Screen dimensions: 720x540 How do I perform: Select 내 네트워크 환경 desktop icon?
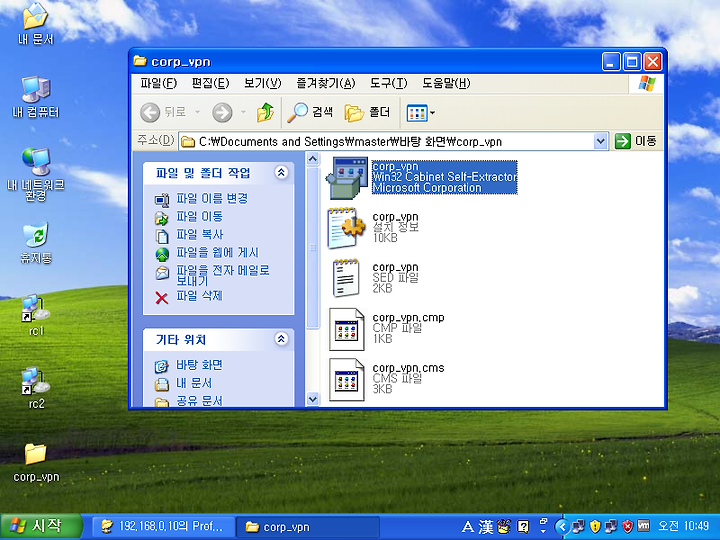[36, 174]
